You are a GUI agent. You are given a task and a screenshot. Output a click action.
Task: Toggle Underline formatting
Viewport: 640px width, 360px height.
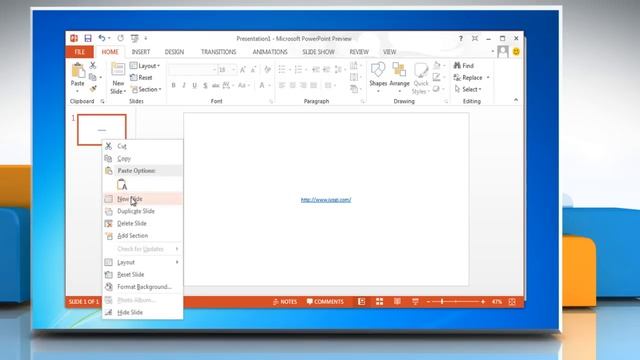(x=195, y=85)
